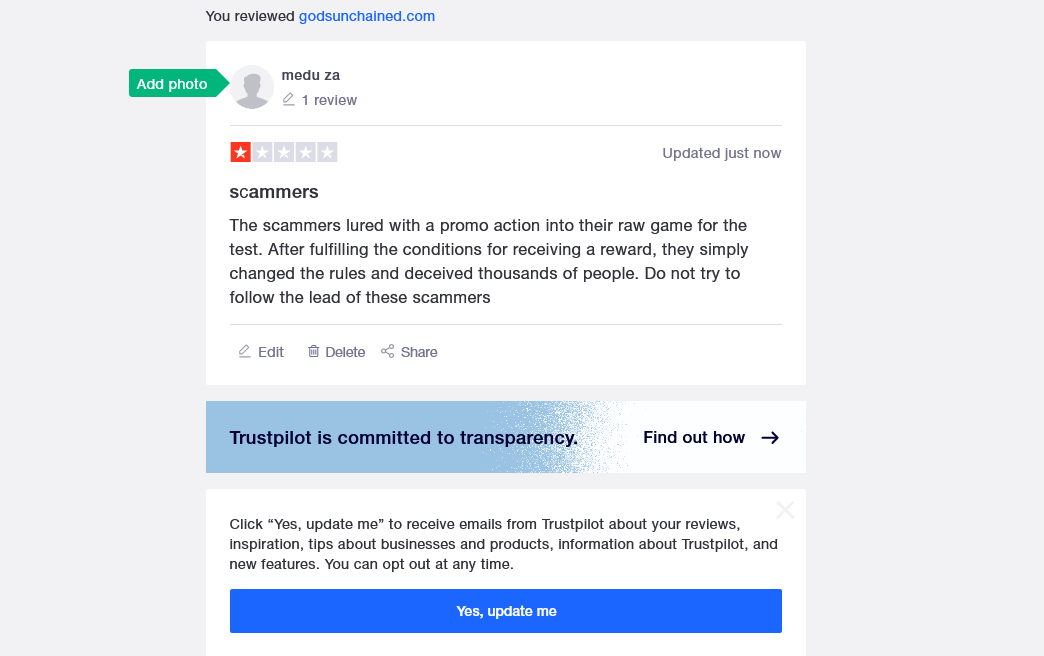
Task: Click the medu za avatar placeholder
Action: [252, 87]
